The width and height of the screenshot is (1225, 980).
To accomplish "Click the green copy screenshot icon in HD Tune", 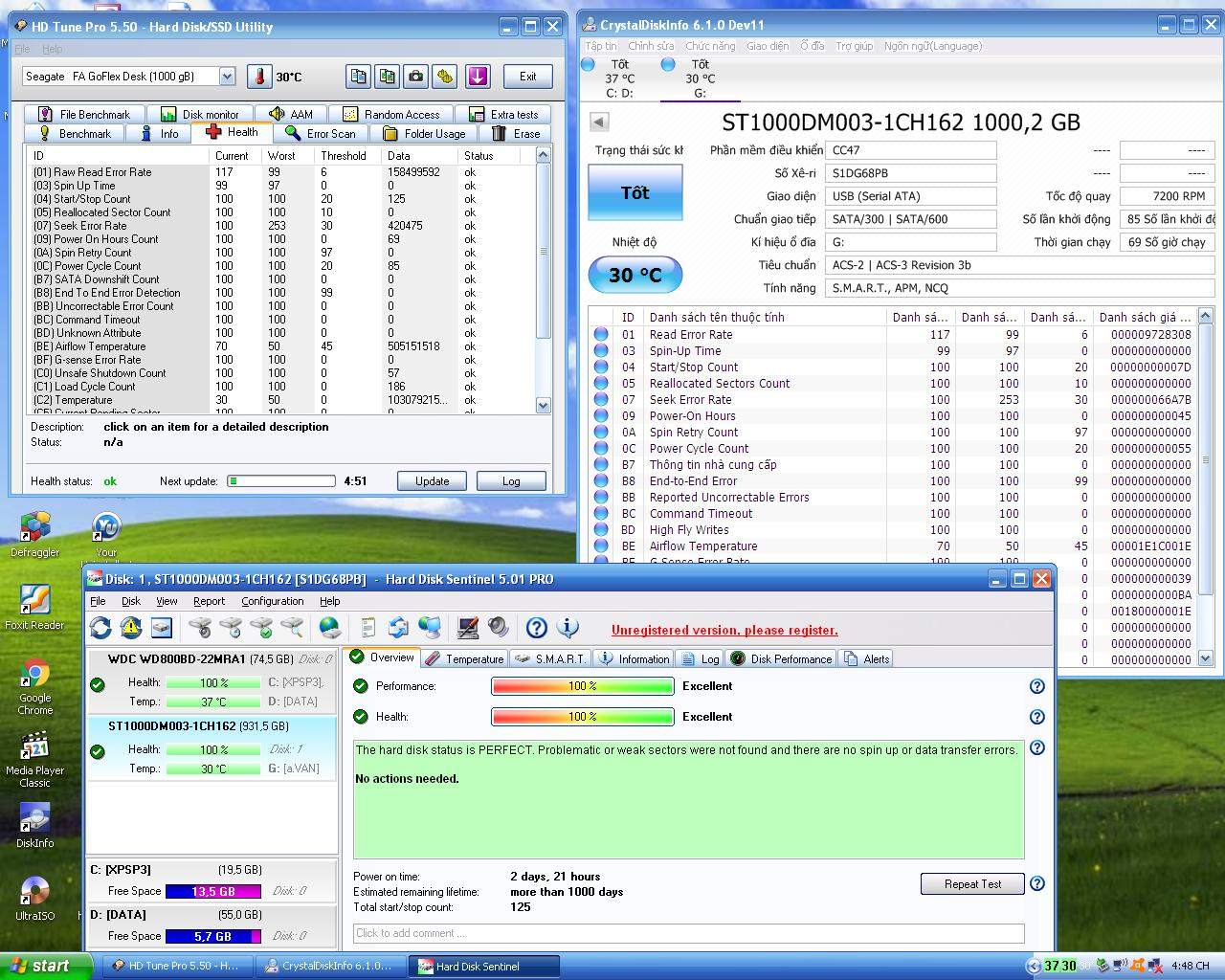I will (388, 77).
